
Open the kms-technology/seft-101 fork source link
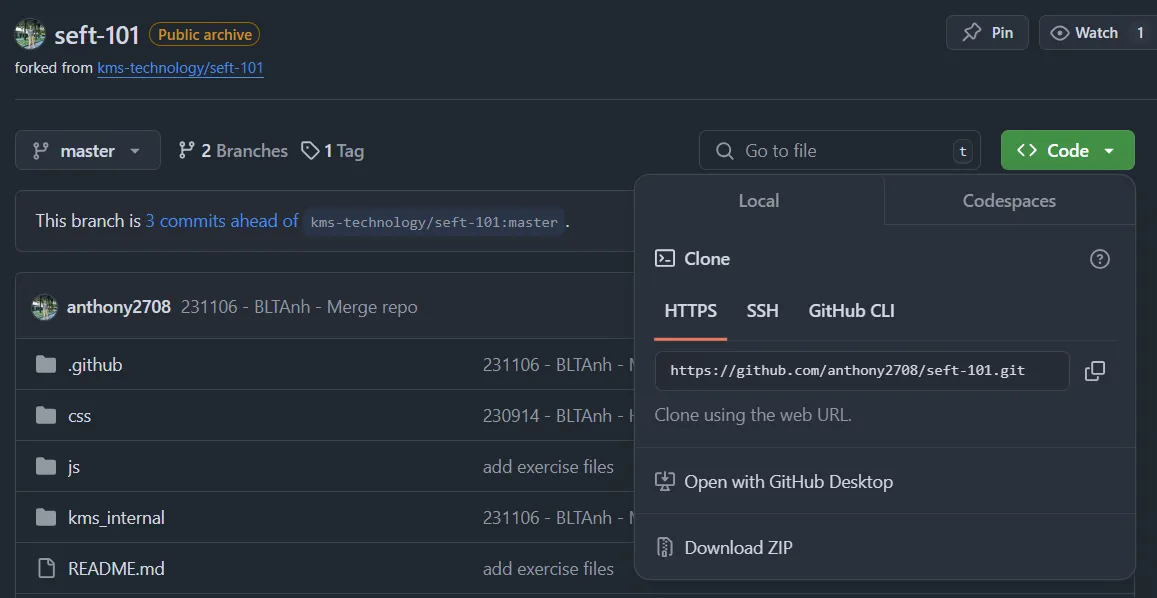(180, 69)
